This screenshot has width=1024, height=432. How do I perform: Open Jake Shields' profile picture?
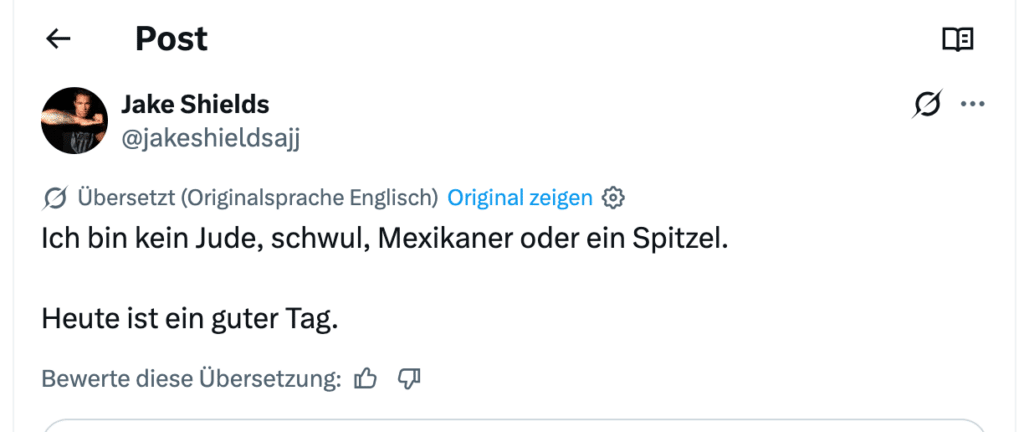click(74, 121)
